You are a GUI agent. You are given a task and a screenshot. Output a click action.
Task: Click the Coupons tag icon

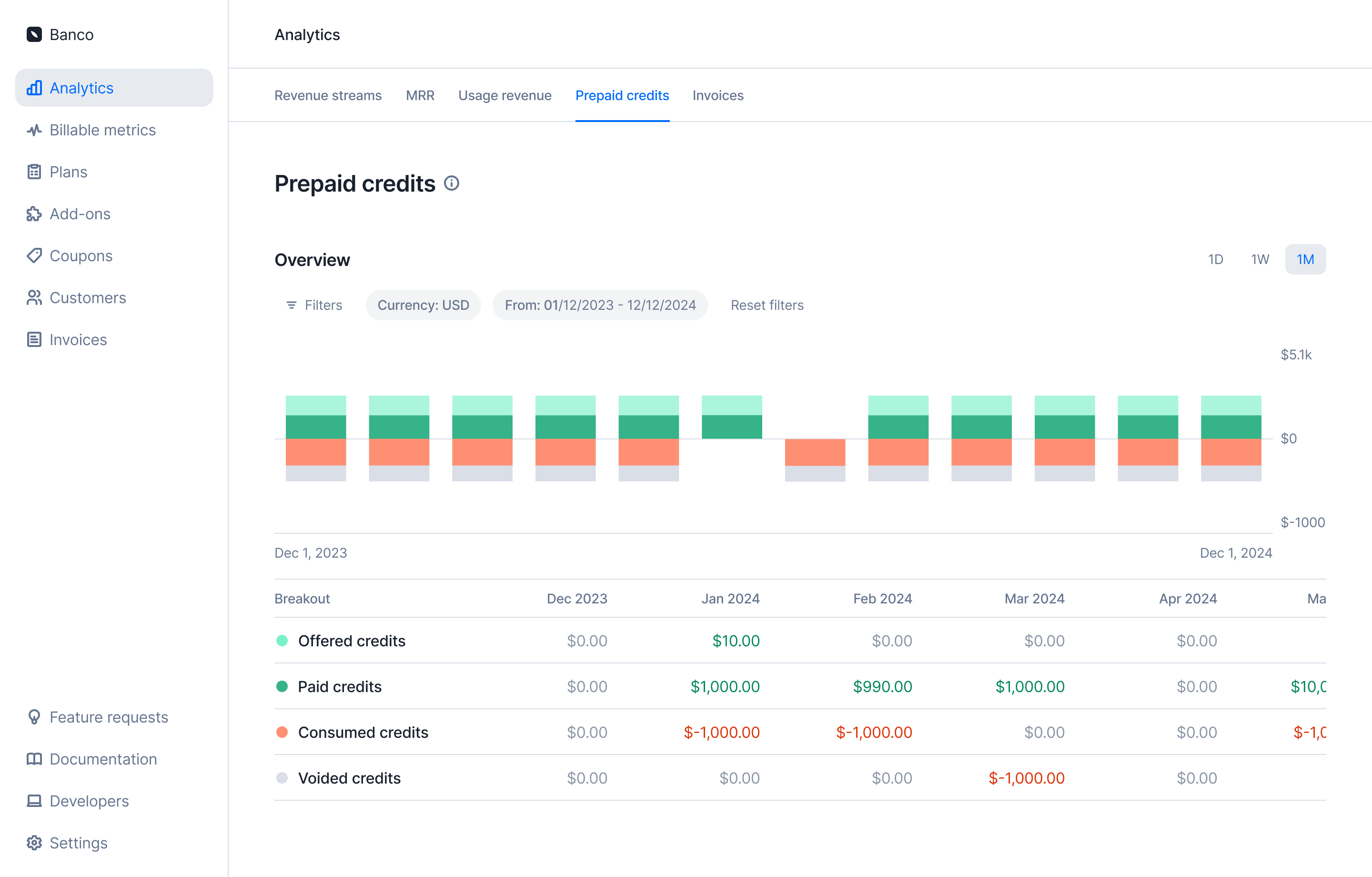pyautogui.click(x=34, y=255)
